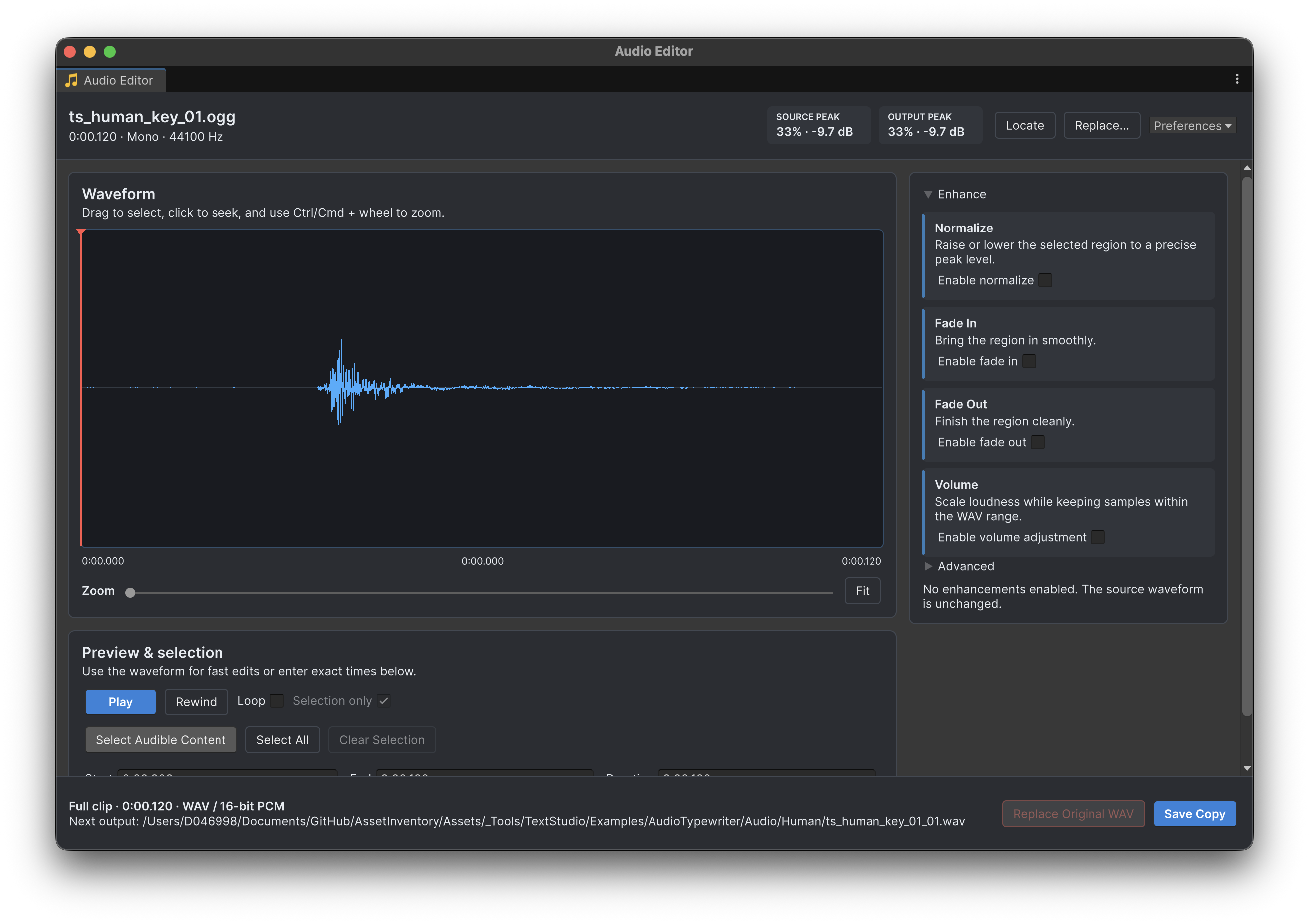Click the Fade Out card heading

pos(961,404)
